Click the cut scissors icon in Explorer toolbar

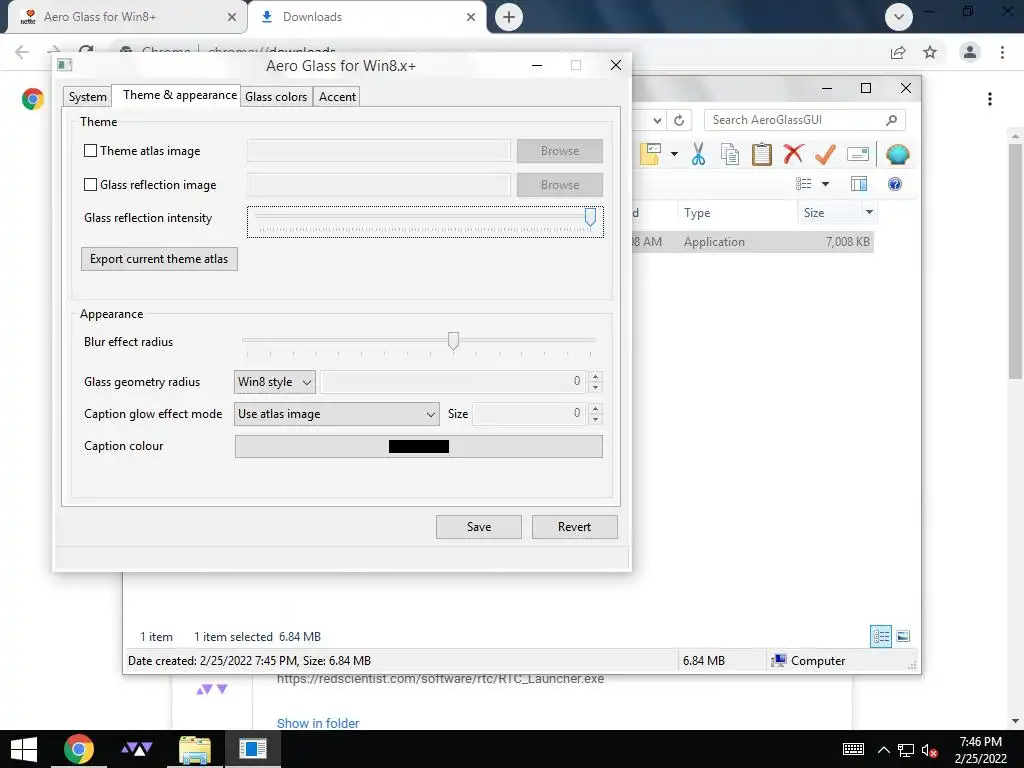pyautogui.click(x=698, y=155)
